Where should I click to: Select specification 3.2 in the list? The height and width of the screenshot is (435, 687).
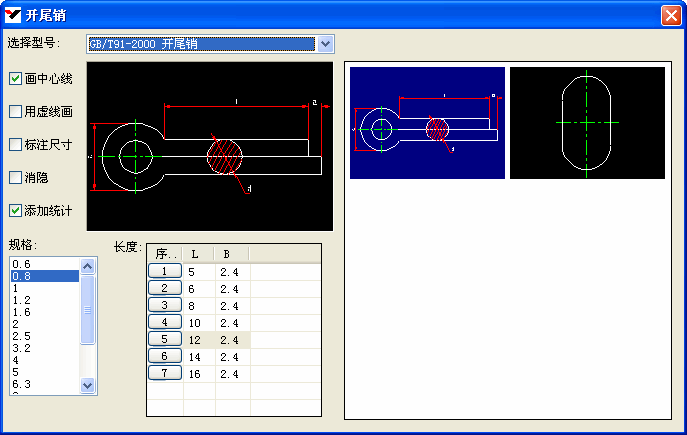point(45,348)
